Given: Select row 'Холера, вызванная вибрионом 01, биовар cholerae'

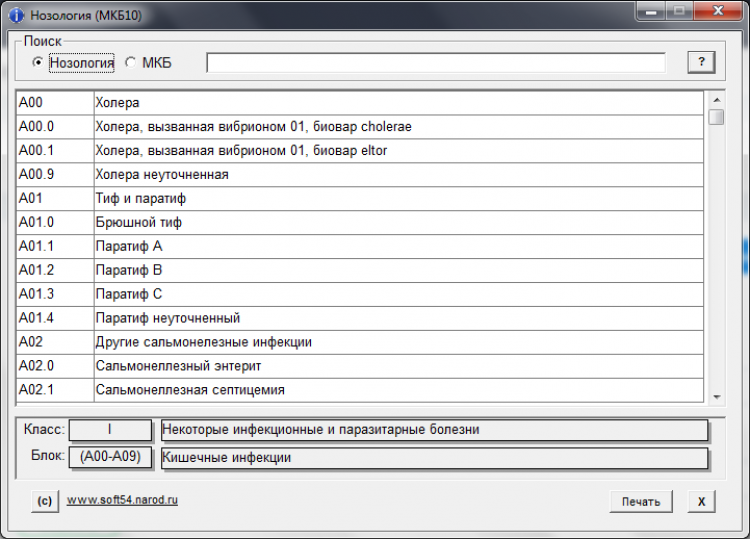Looking at the screenshot, I should (x=360, y=127).
